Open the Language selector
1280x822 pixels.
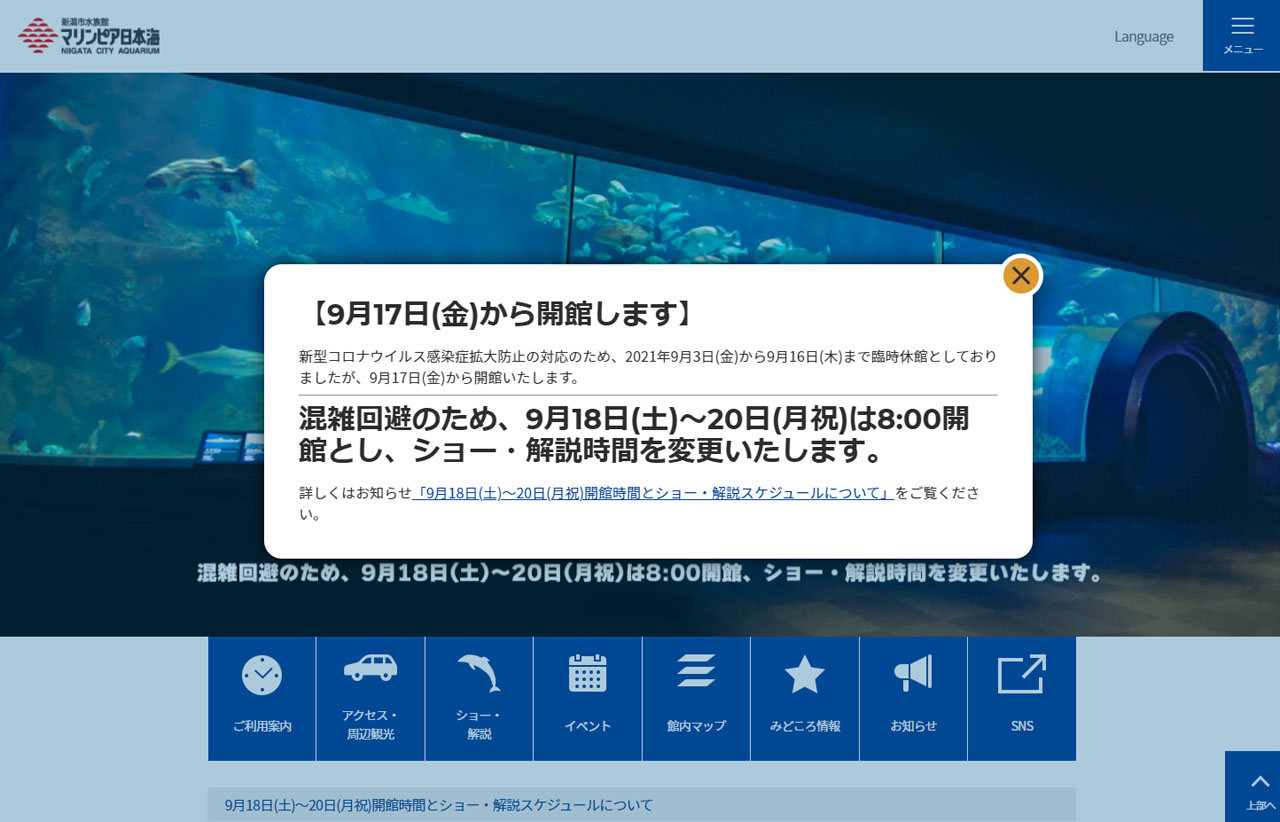[x=1144, y=36]
